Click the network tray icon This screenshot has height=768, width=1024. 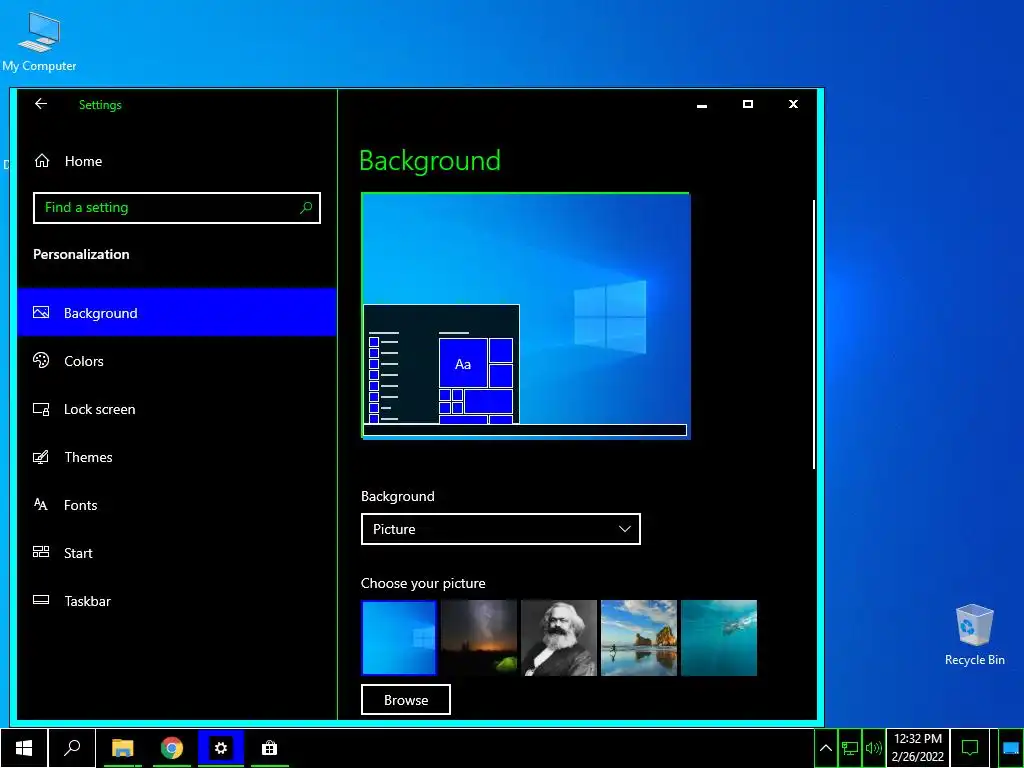click(850, 748)
